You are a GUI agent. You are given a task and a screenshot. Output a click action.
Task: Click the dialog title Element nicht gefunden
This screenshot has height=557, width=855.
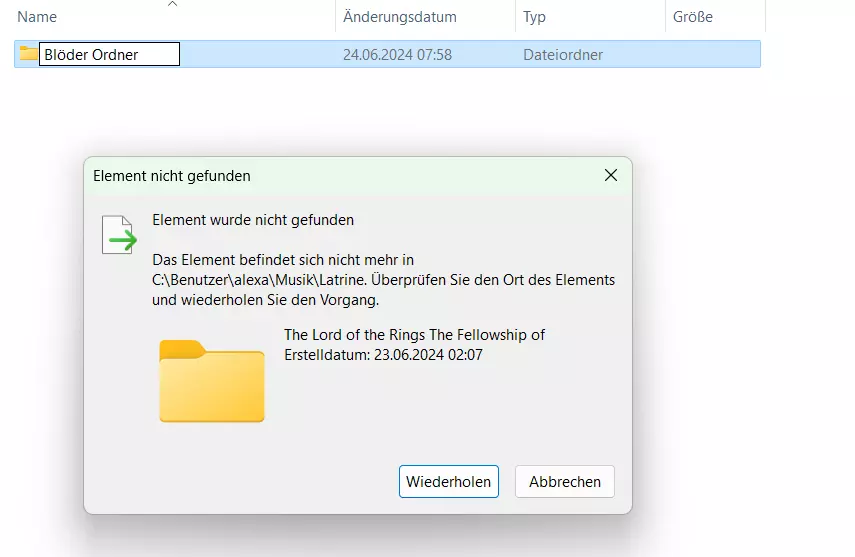pyautogui.click(x=172, y=176)
